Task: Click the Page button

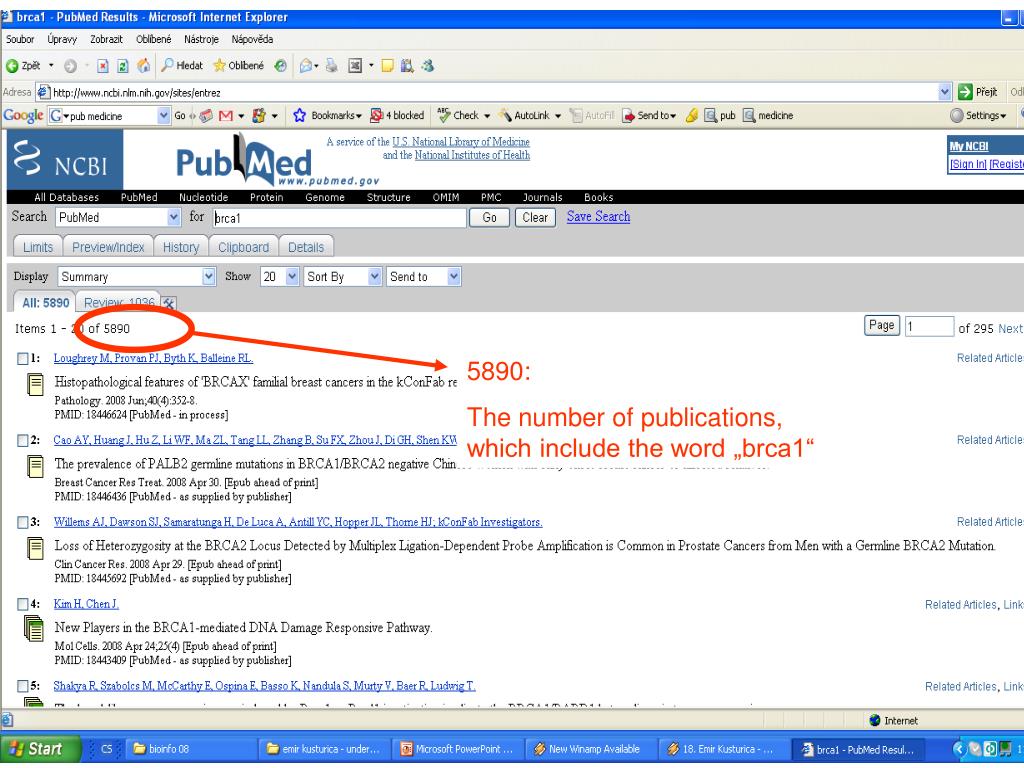Action: point(882,325)
